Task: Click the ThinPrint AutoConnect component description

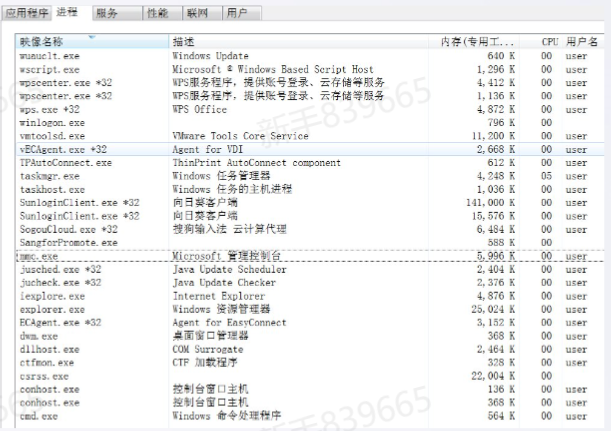Action: click(x=256, y=163)
